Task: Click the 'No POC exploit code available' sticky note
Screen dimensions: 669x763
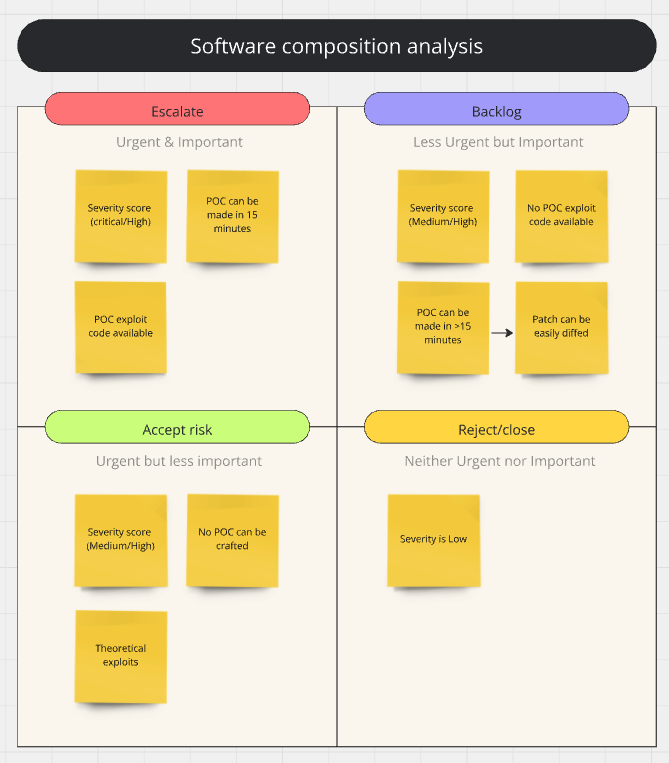Action: click(561, 216)
